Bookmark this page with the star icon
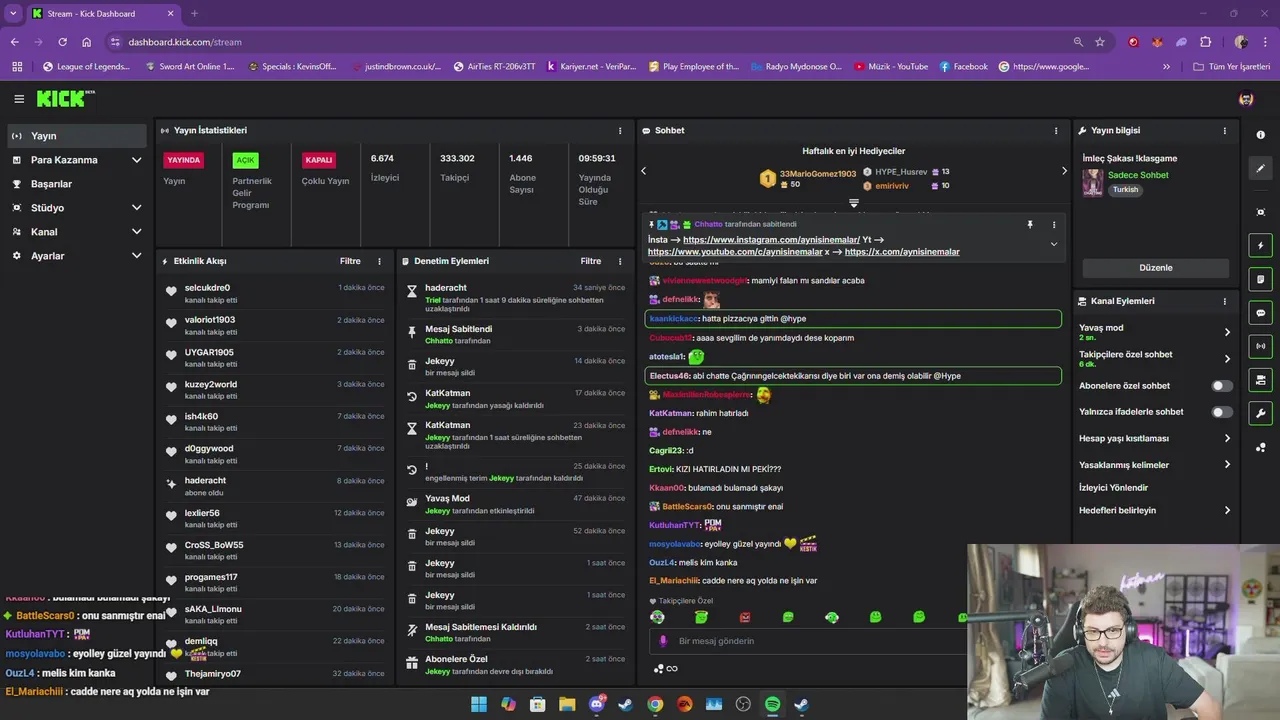 pyautogui.click(x=1100, y=42)
